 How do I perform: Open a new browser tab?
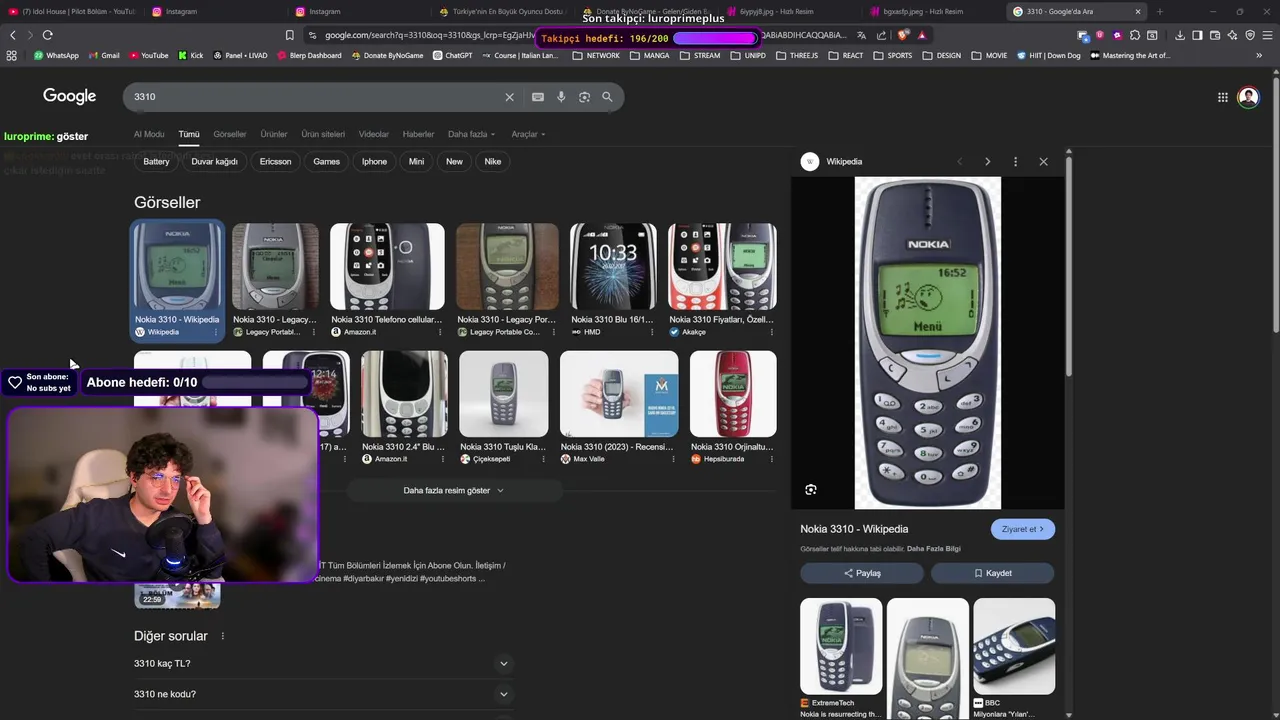[1160, 11]
